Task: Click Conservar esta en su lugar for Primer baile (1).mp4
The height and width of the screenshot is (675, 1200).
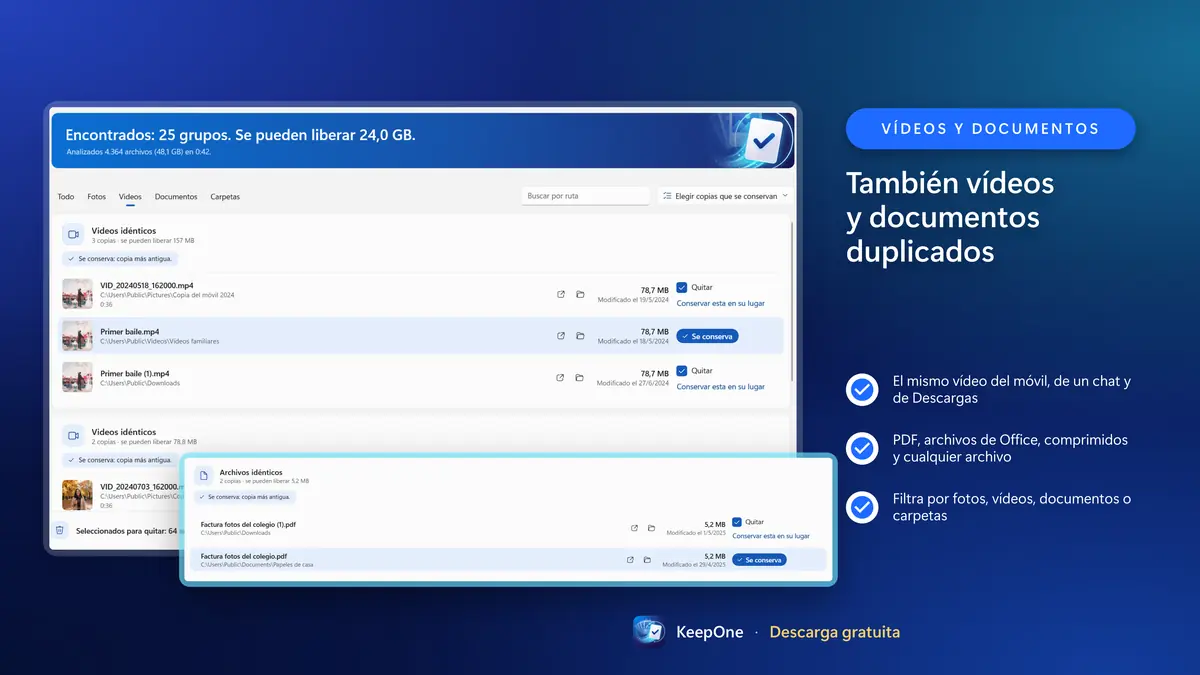Action: pos(721,387)
